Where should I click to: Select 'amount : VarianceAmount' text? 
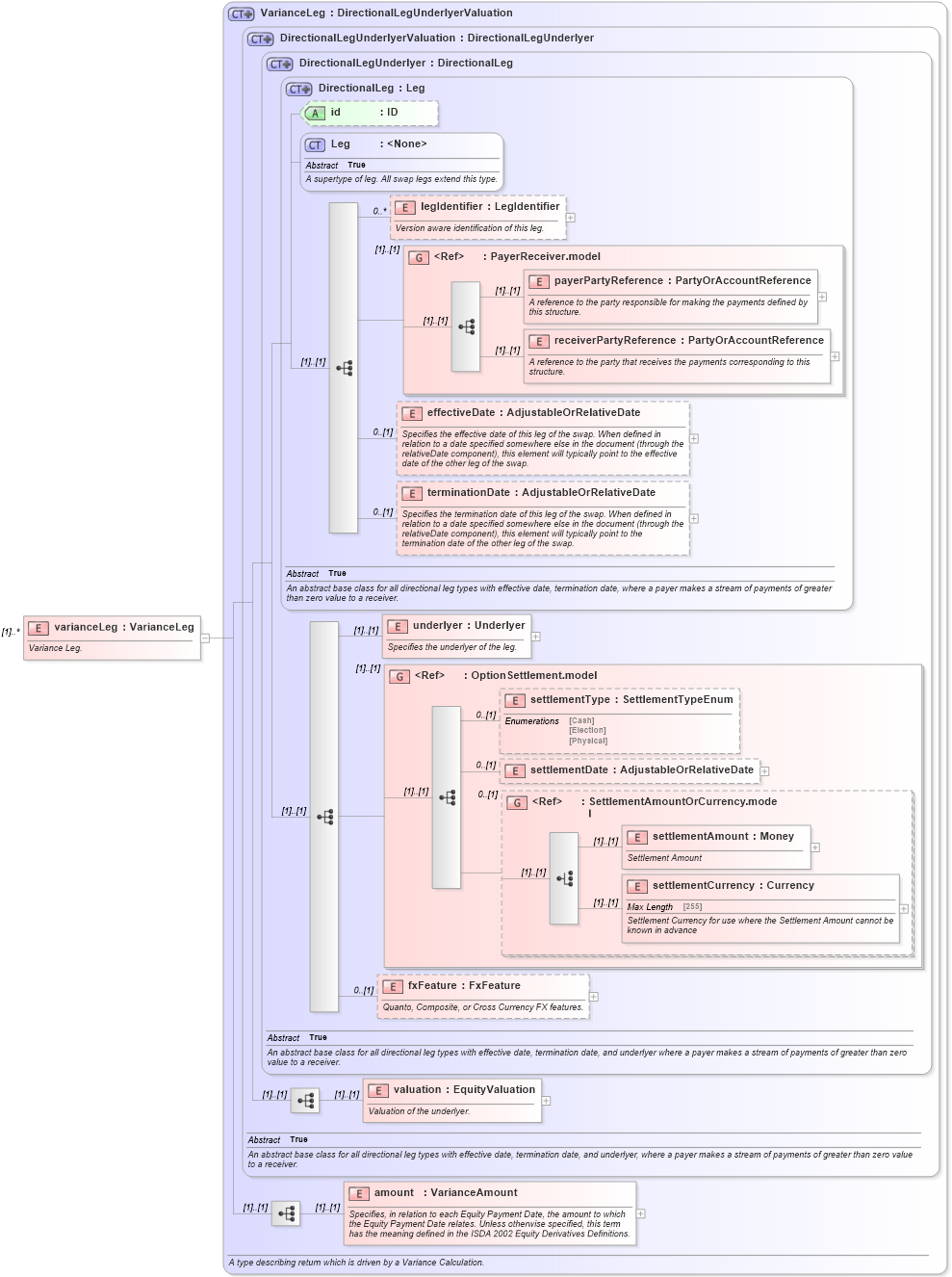pos(446,1193)
